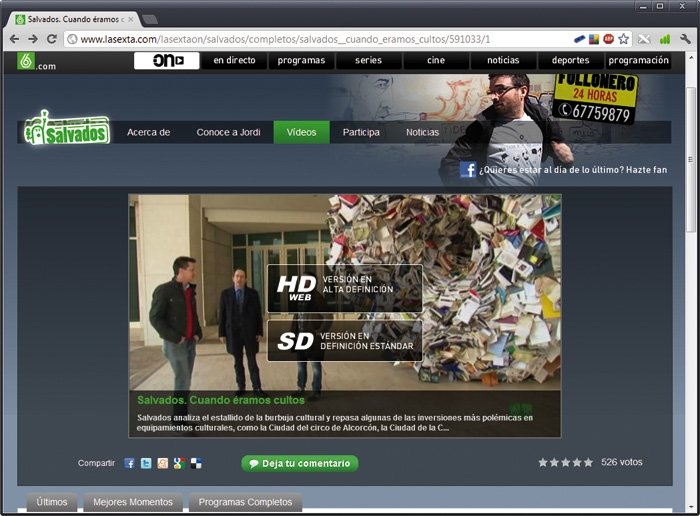Rate the video with the five stars
700x516 pixels.
pyautogui.click(x=566, y=462)
